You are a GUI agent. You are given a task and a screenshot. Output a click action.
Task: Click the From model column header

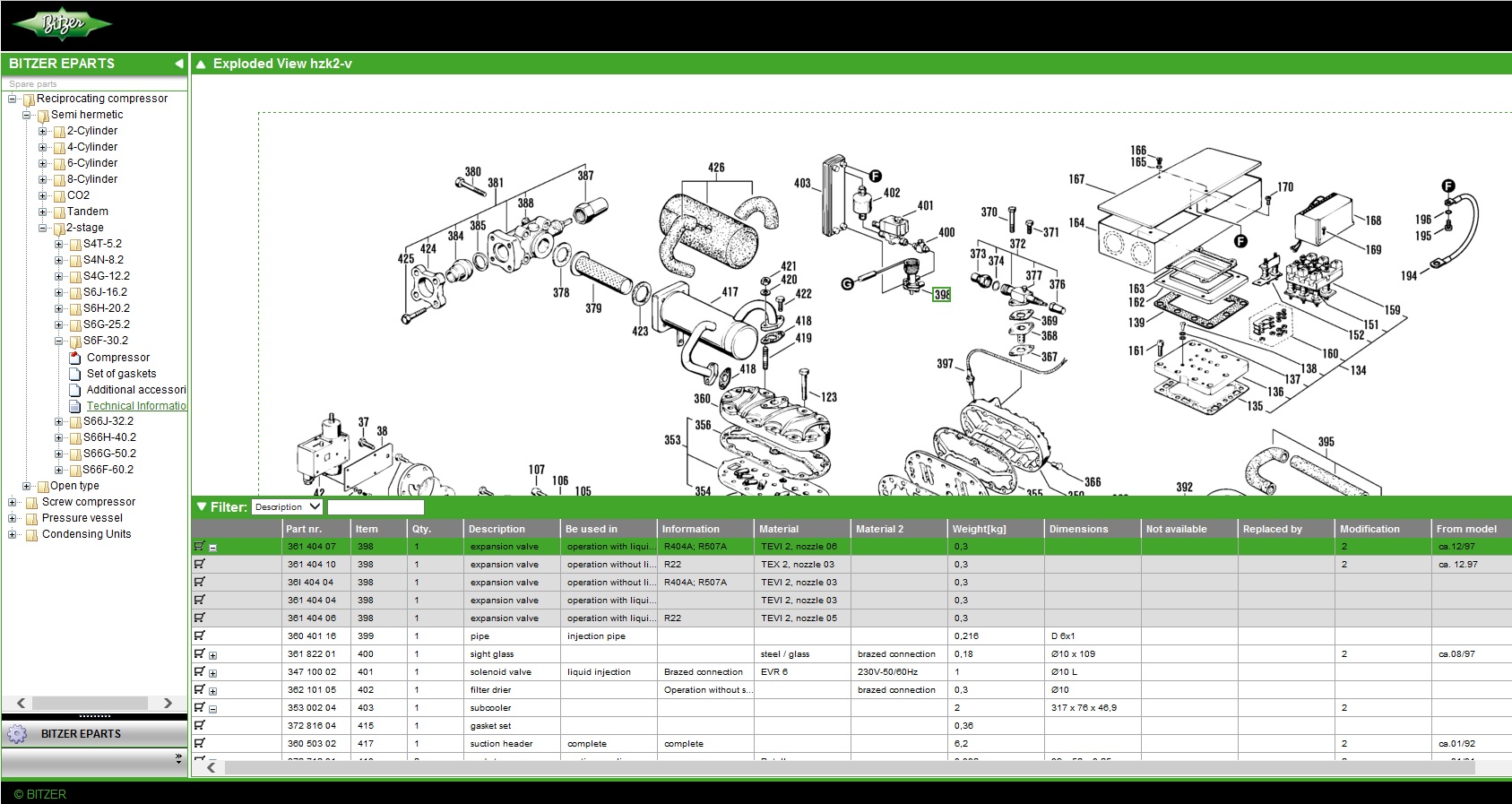[x=1472, y=529]
